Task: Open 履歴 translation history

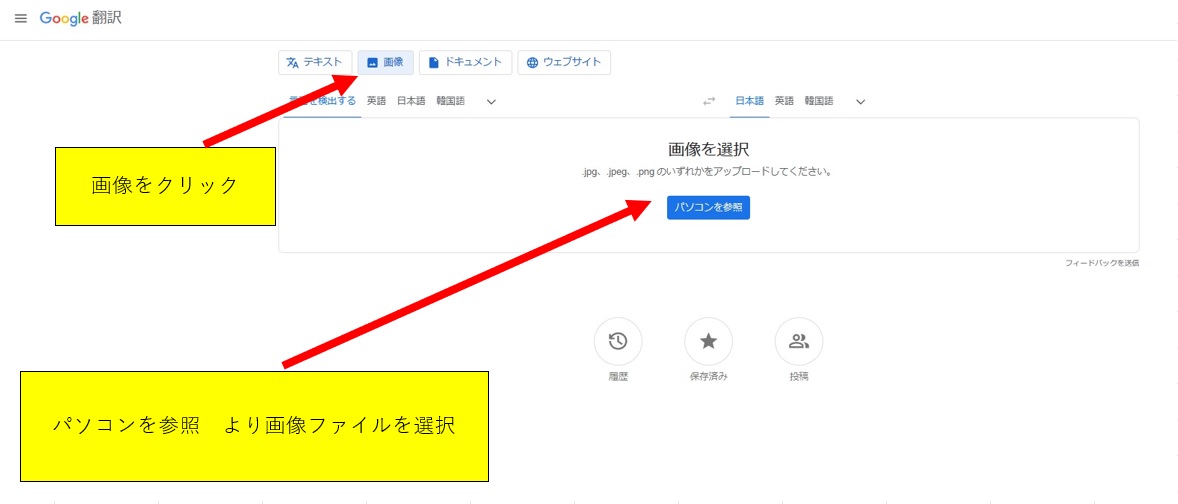Action: coord(618,342)
